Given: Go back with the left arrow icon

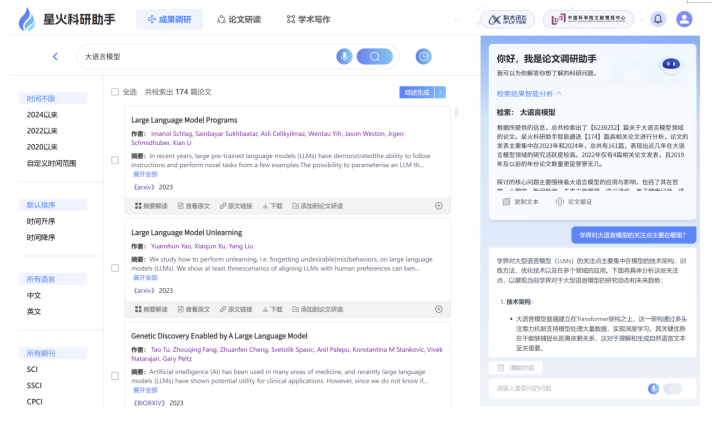Looking at the screenshot, I should pyautogui.click(x=55, y=56).
